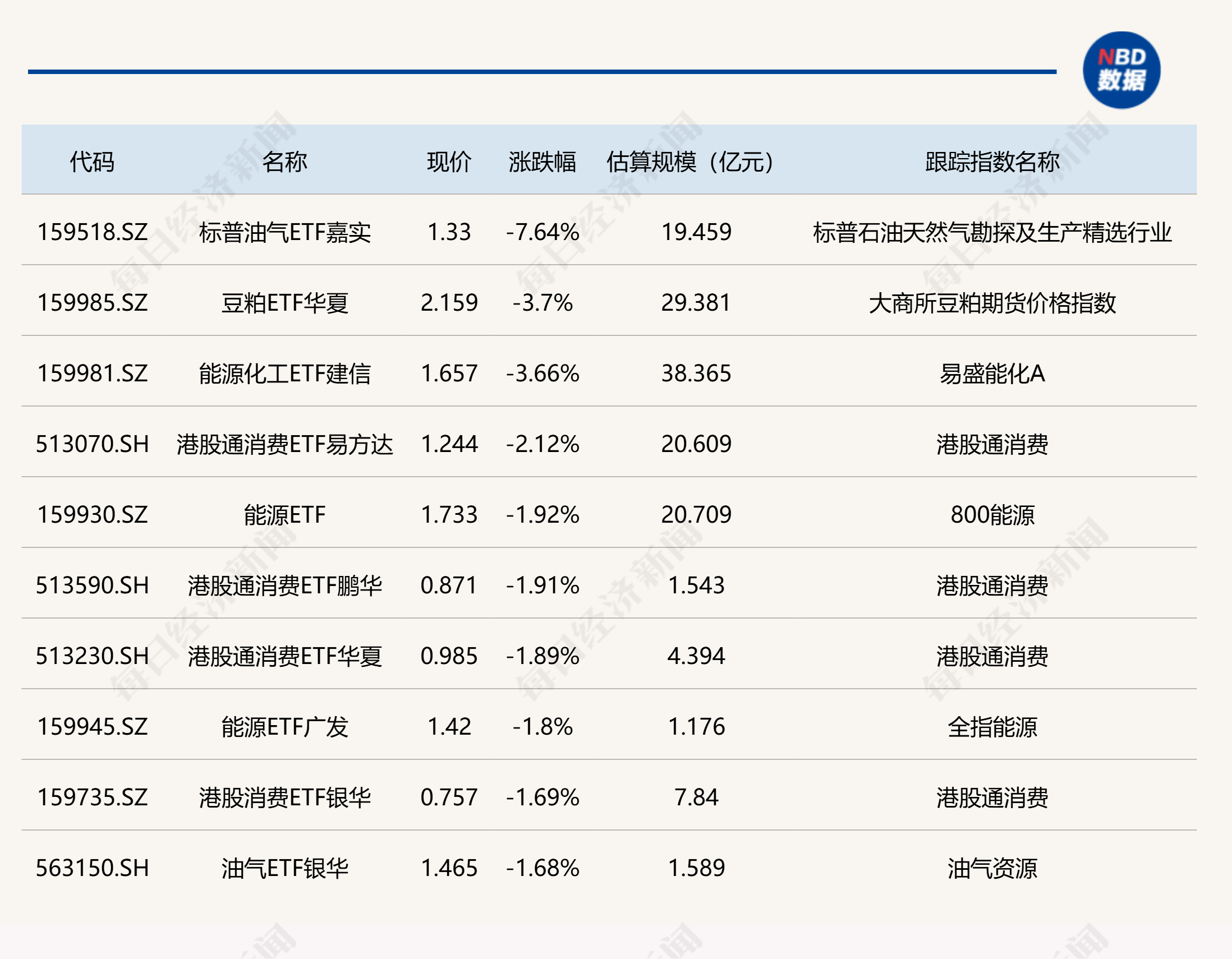The width and height of the screenshot is (1232, 959).
Task: Click code 159981.SZ
Action: [92, 374]
